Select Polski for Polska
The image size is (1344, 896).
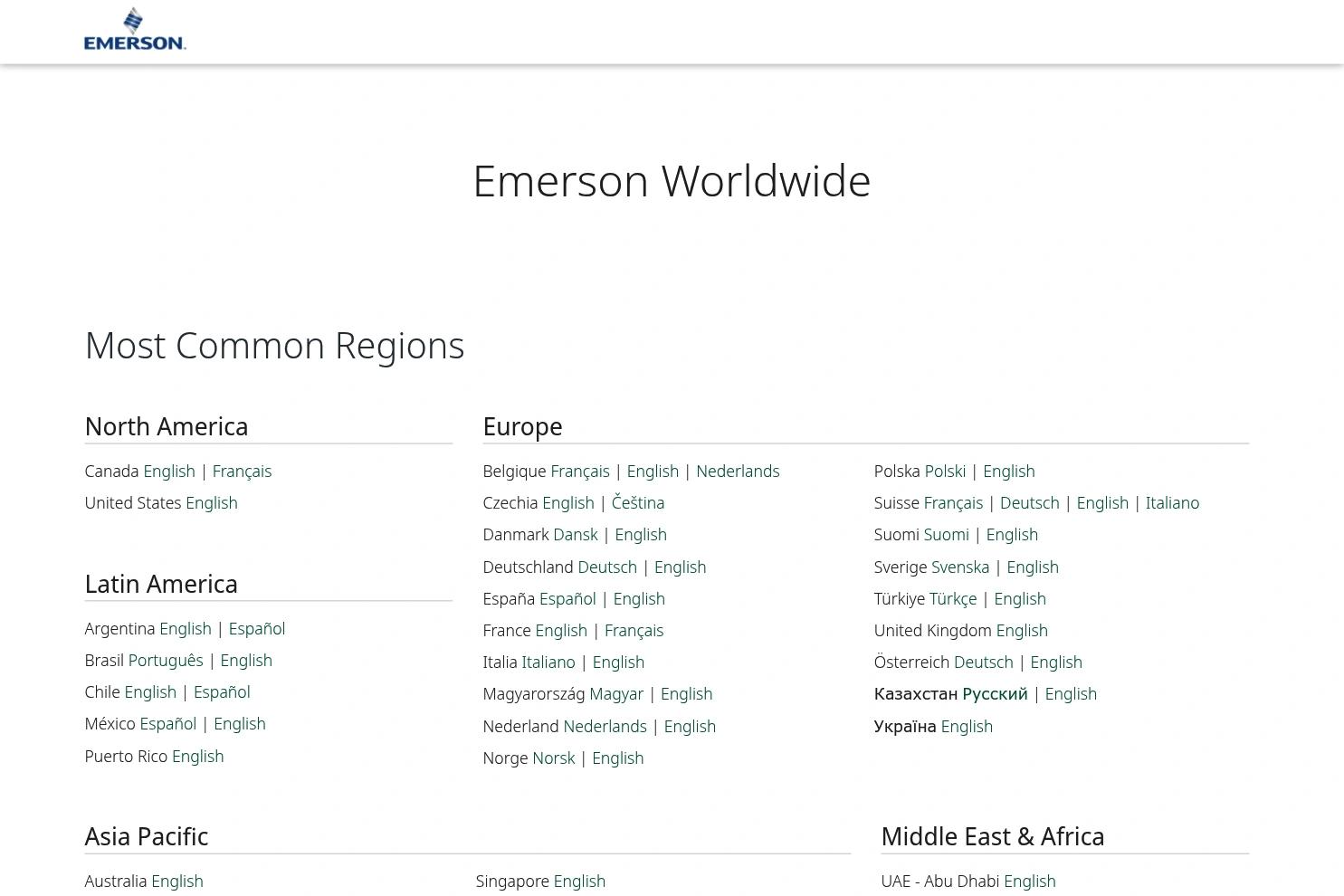946,471
